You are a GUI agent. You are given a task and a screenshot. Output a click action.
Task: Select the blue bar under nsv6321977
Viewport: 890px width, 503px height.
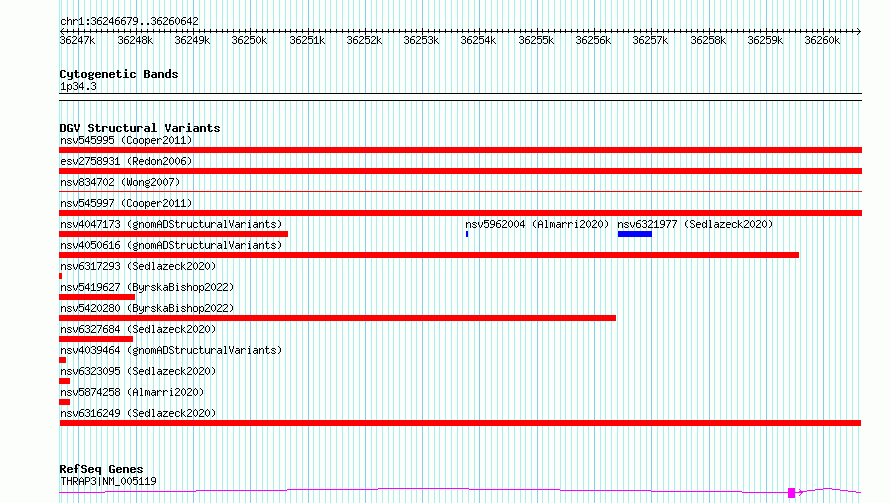coord(635,234)
